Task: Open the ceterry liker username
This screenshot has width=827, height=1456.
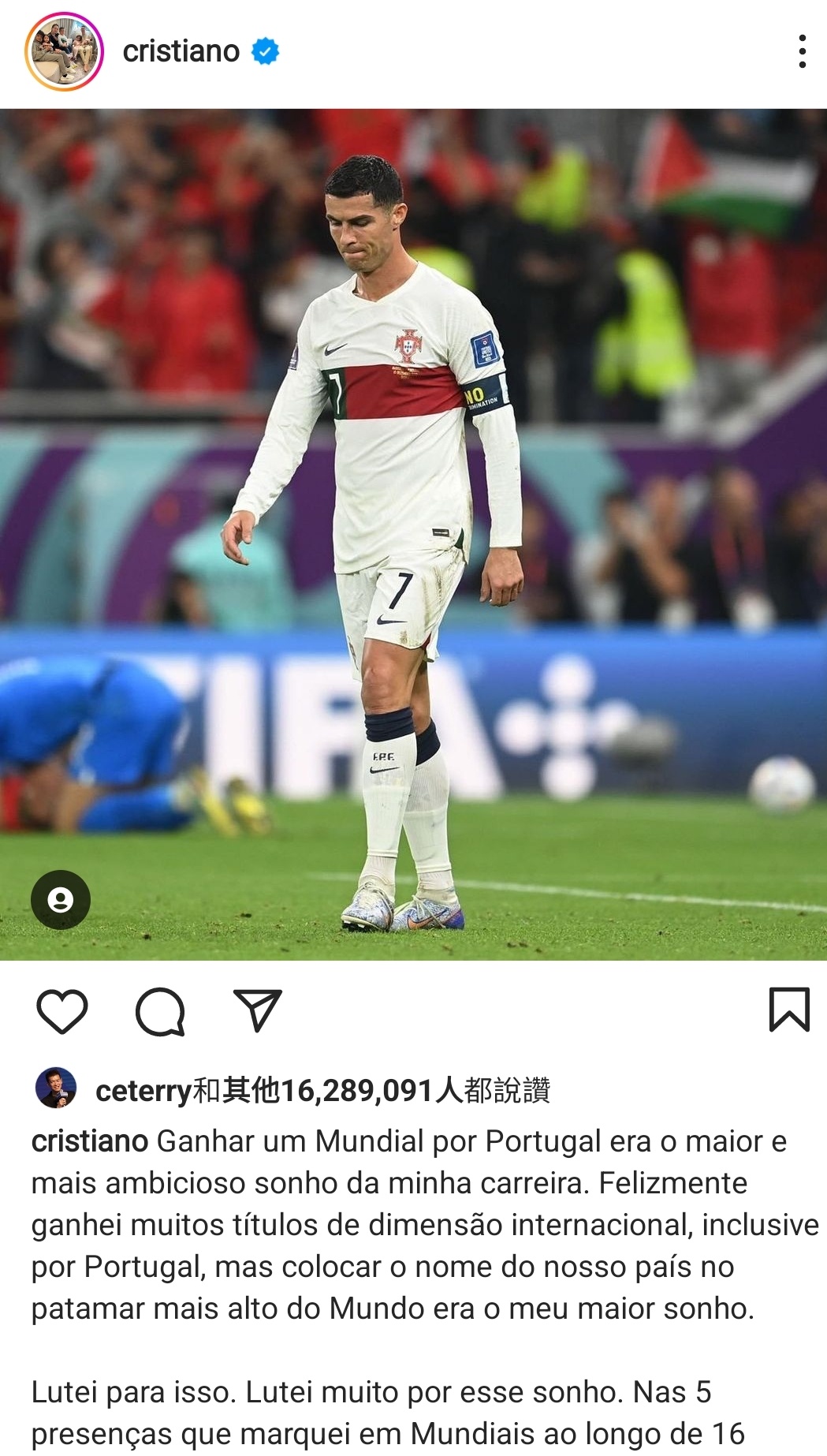Action: tap(143, 1091)
